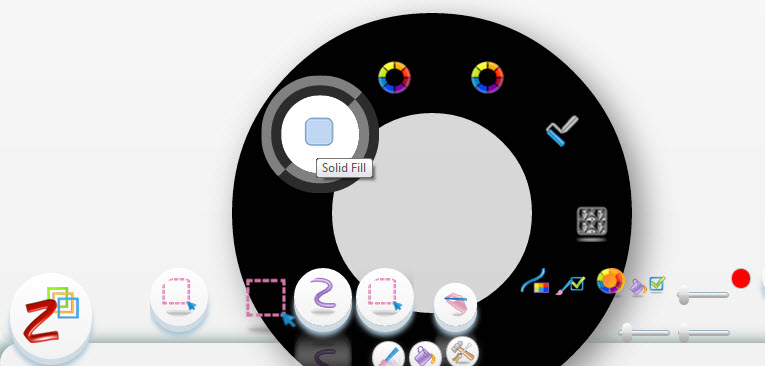Image resolution: width=765 pixels, height=366 pixels.
Task: Select the pink hand holding blue pen tool
Action: click(455, 305)
